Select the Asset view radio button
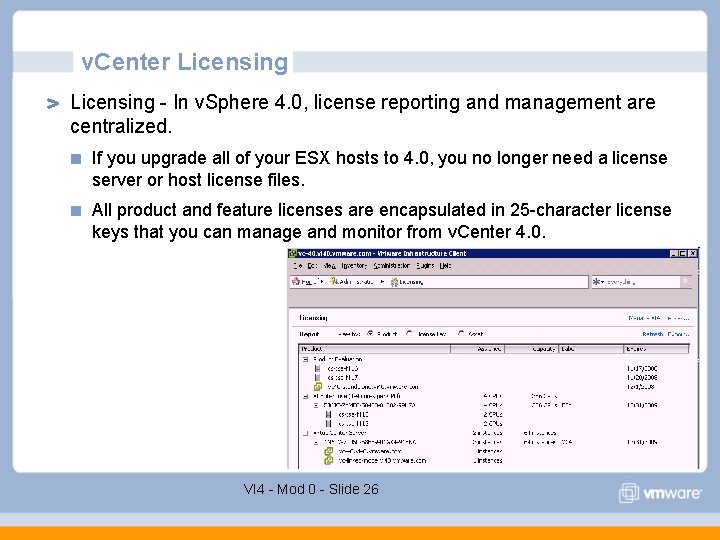Viewport: 720px width, 540px height. click(461, 334)
